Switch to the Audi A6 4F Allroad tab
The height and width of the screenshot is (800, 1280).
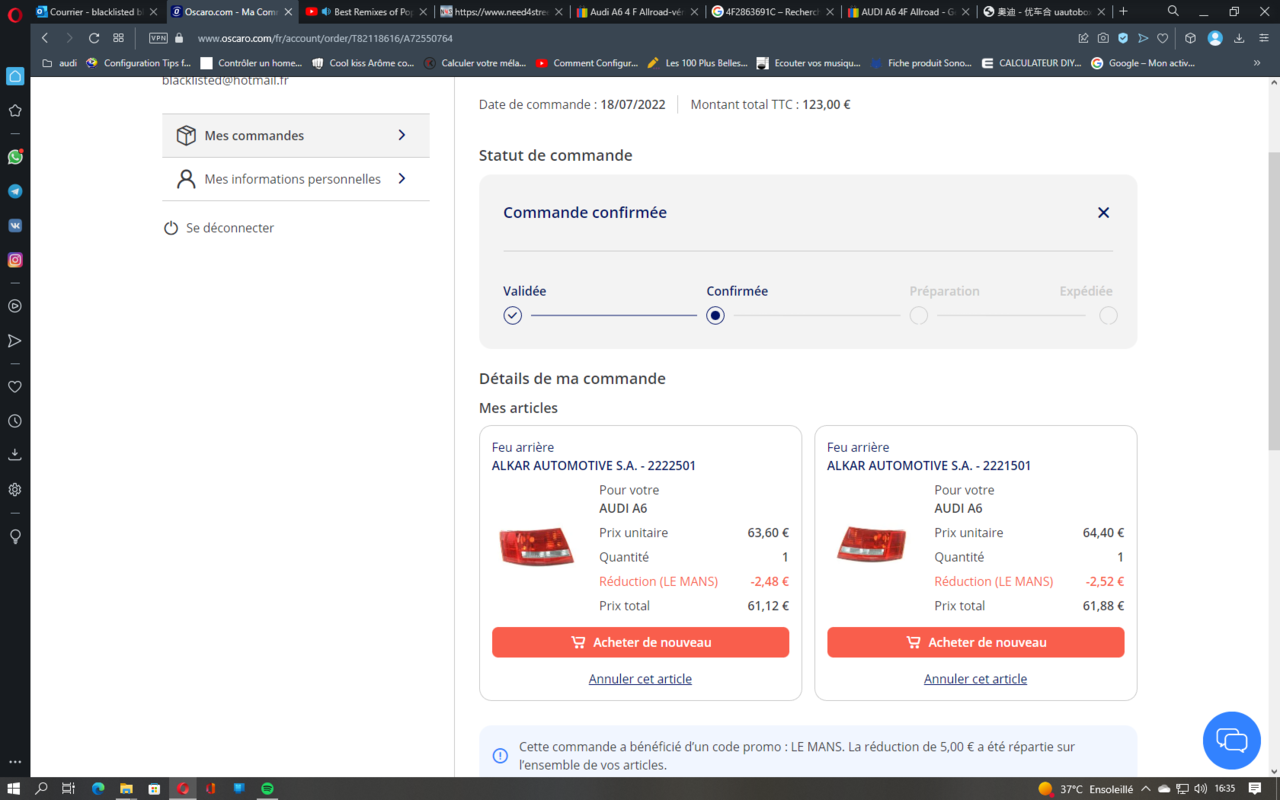[636, 12]
